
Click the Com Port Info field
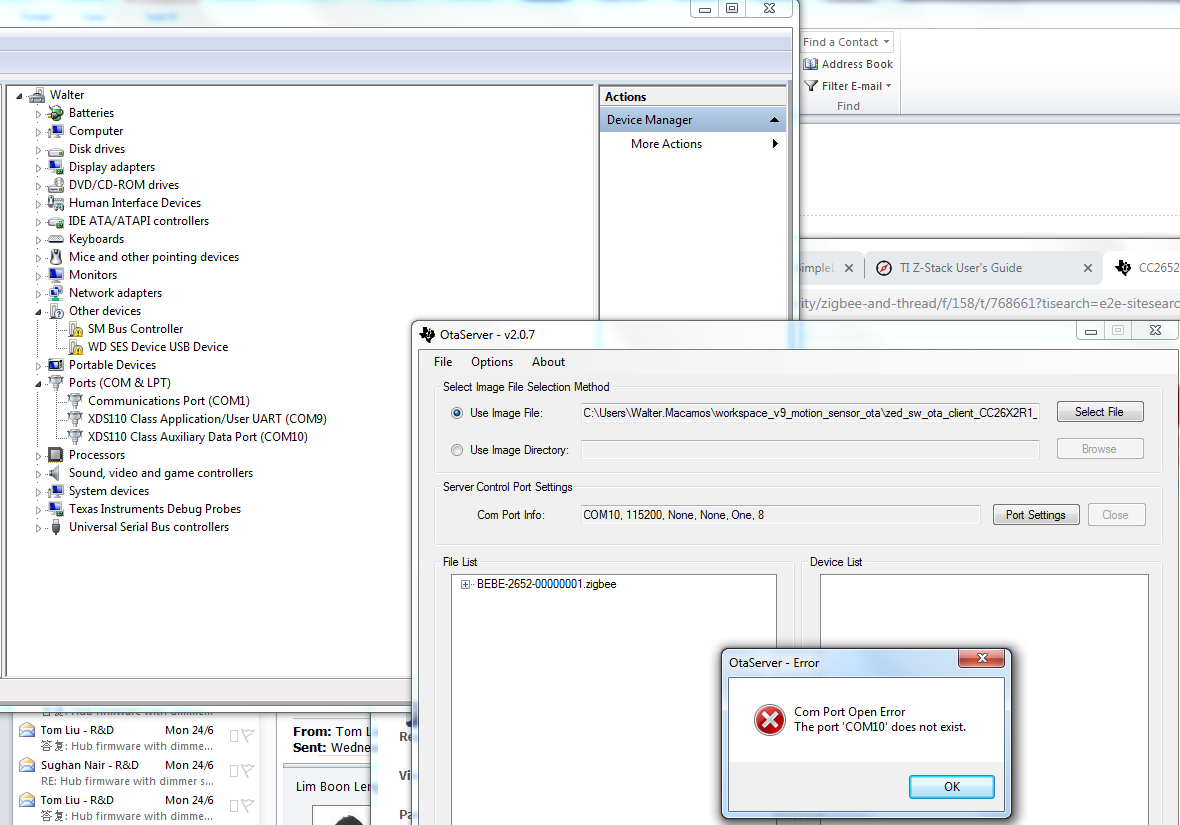coord(780,515)
